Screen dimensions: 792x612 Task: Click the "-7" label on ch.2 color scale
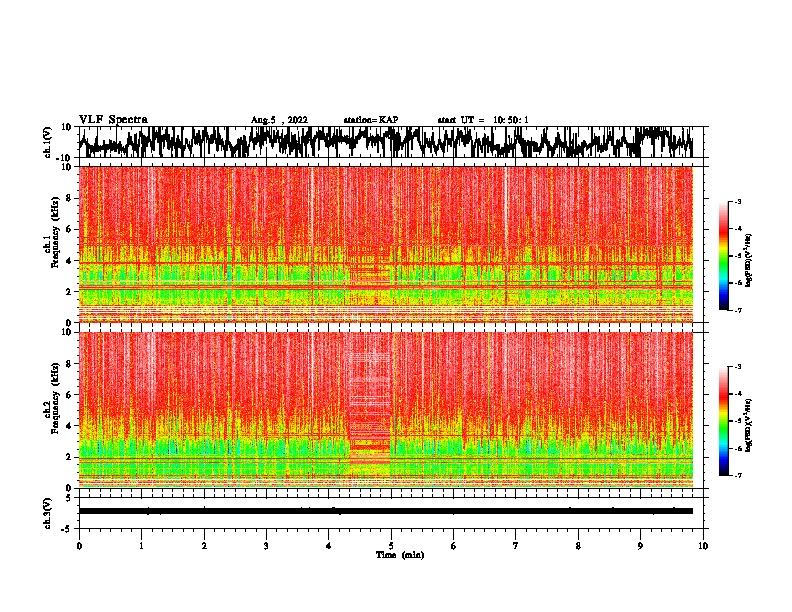[738, 475]
